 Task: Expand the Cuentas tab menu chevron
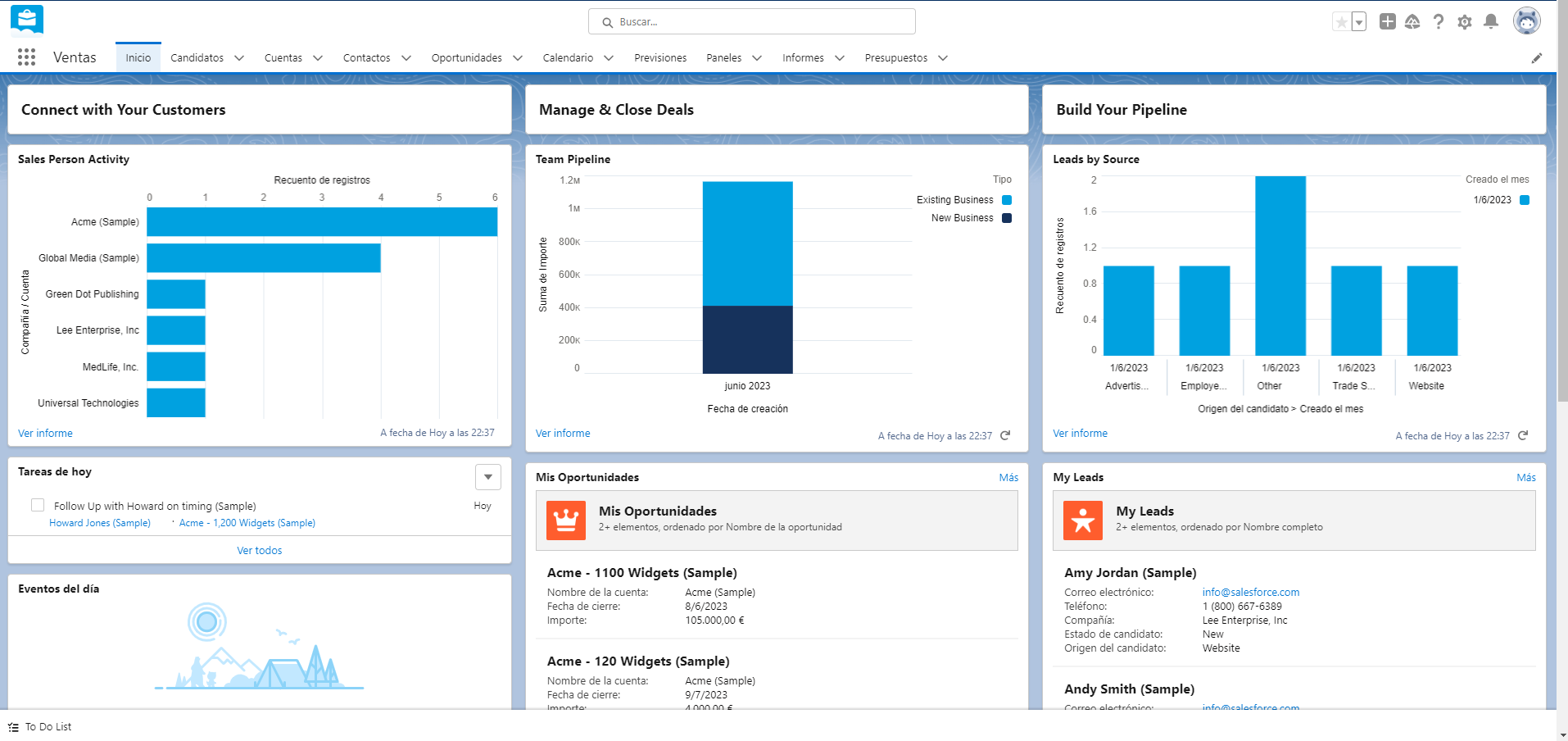pyautogui.click(x=318, y=58)
